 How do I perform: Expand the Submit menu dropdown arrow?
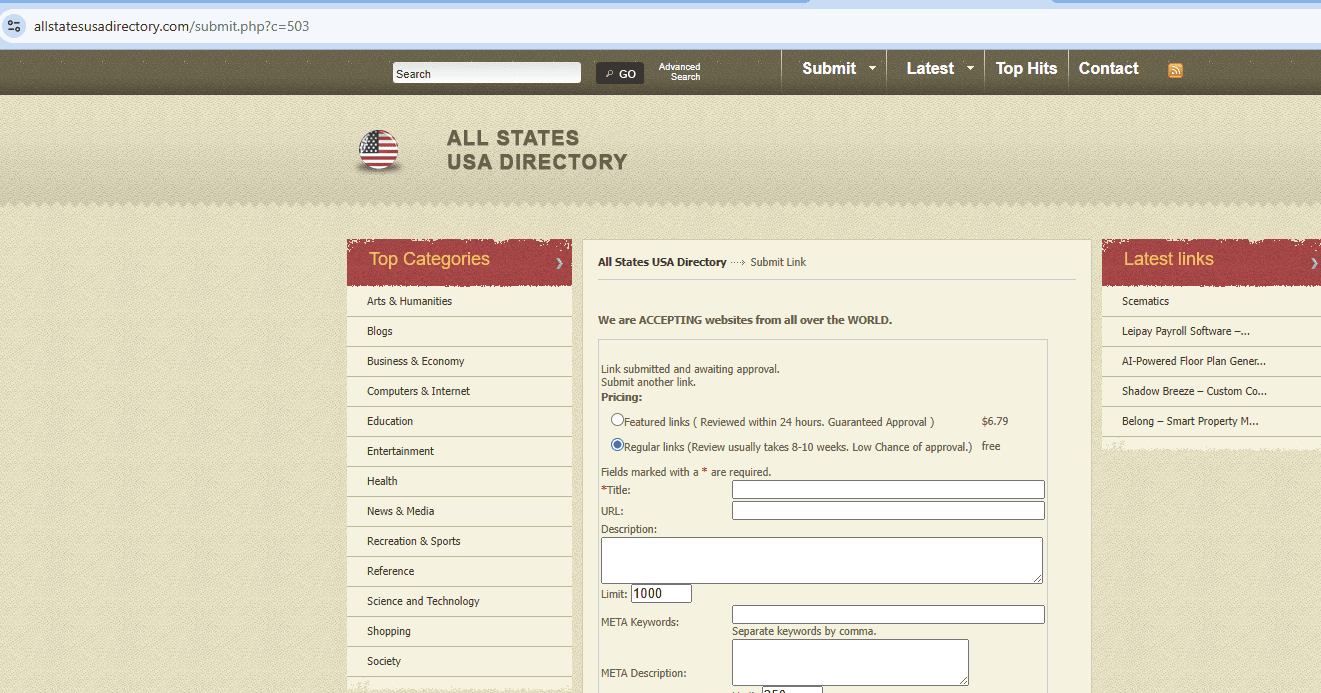[872, 69]
